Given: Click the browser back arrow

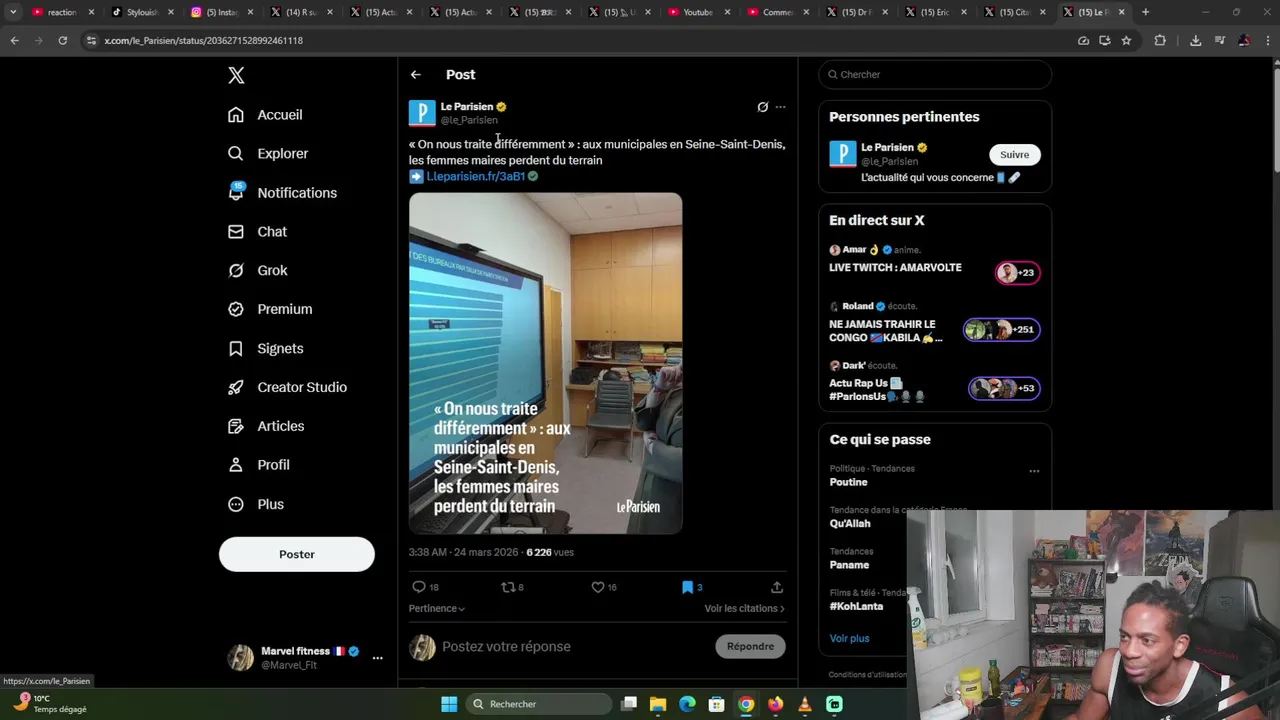Looking at the screenshot, I should pyautogui.click(x=14, y=41).
